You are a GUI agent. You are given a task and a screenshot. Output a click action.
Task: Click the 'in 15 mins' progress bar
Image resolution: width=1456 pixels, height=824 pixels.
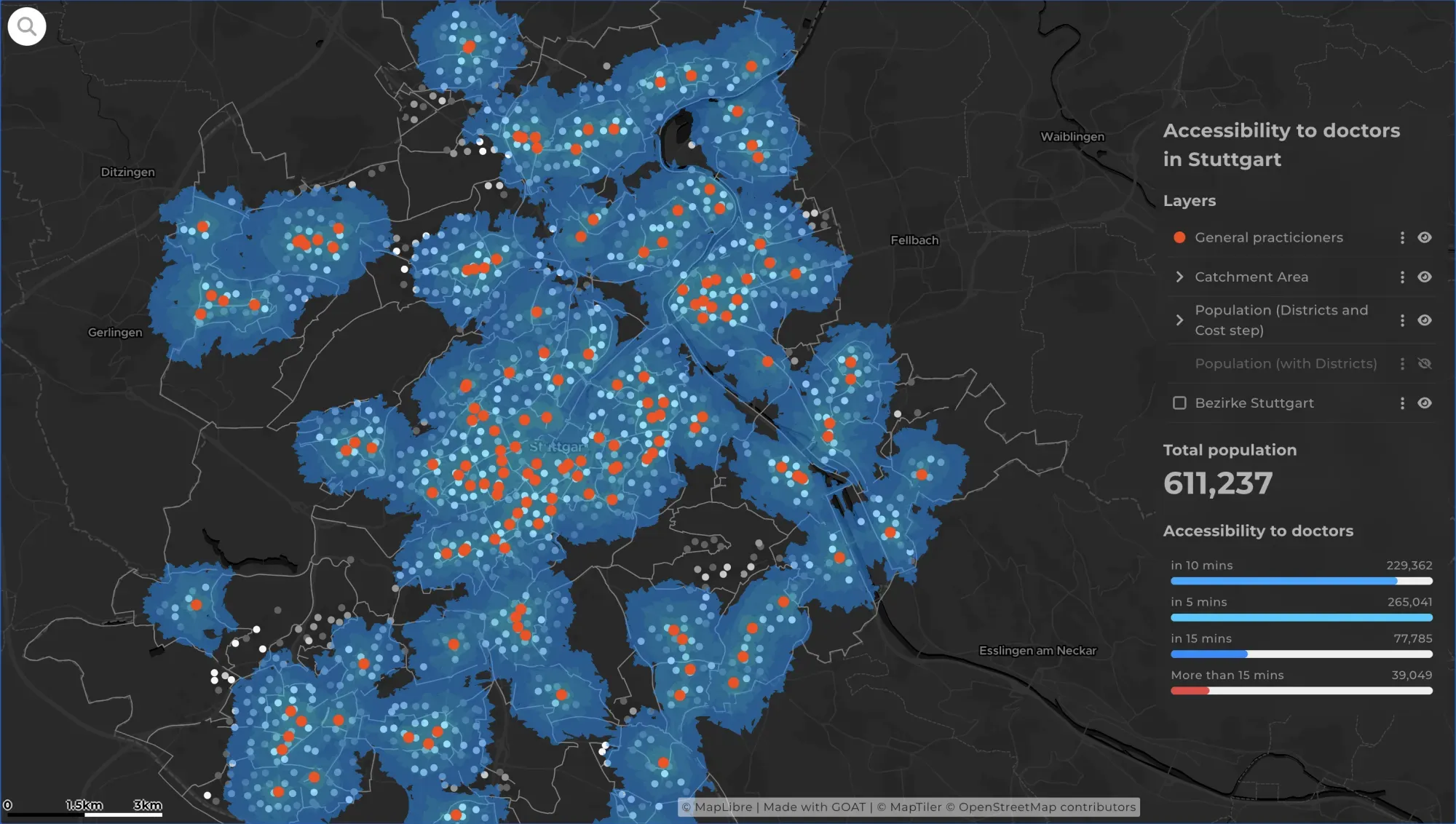pyautogui.click(x=1302, y=654)
